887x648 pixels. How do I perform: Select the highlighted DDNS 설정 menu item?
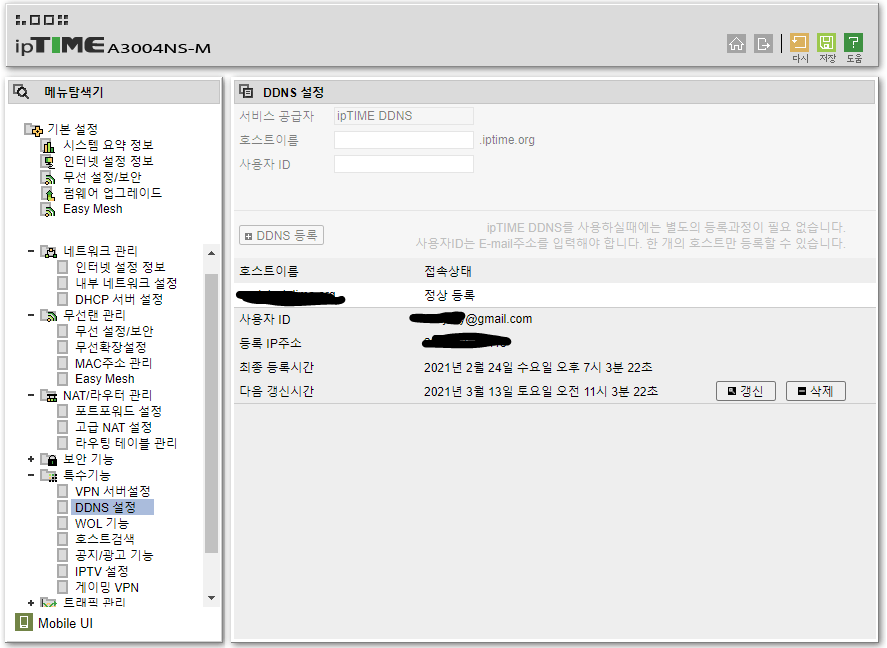(112, 507)
